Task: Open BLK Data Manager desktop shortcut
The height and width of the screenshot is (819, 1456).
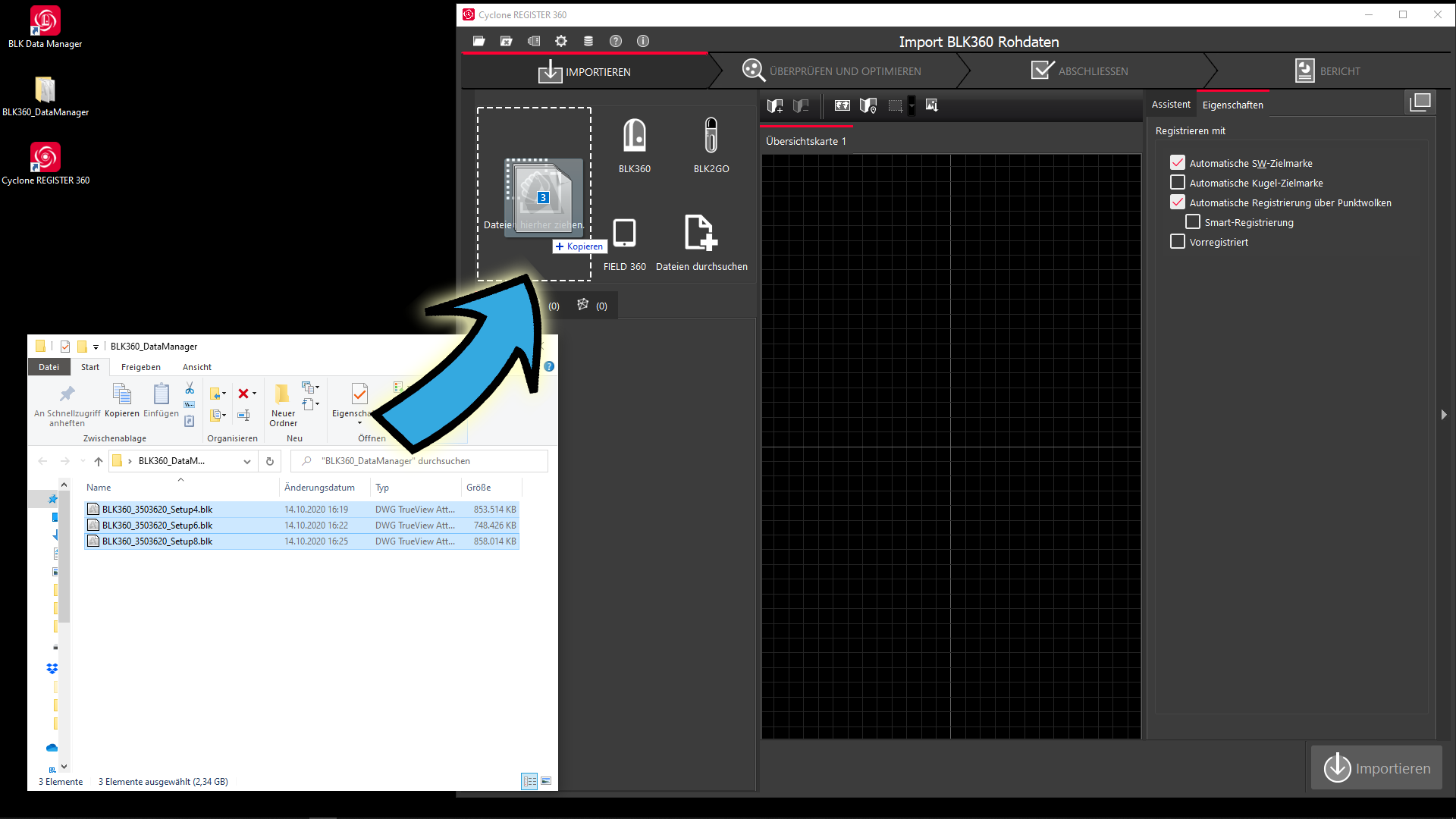Action: [45, 27]
